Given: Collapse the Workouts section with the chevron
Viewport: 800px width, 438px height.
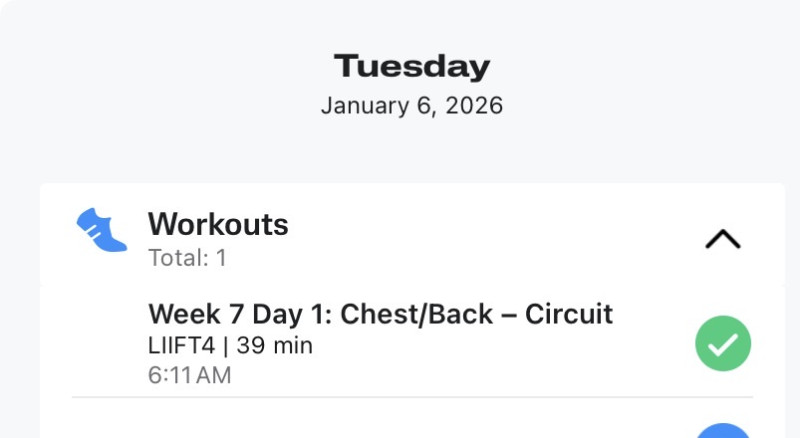Looking at the screenshot, I should [x=722, y=239].
